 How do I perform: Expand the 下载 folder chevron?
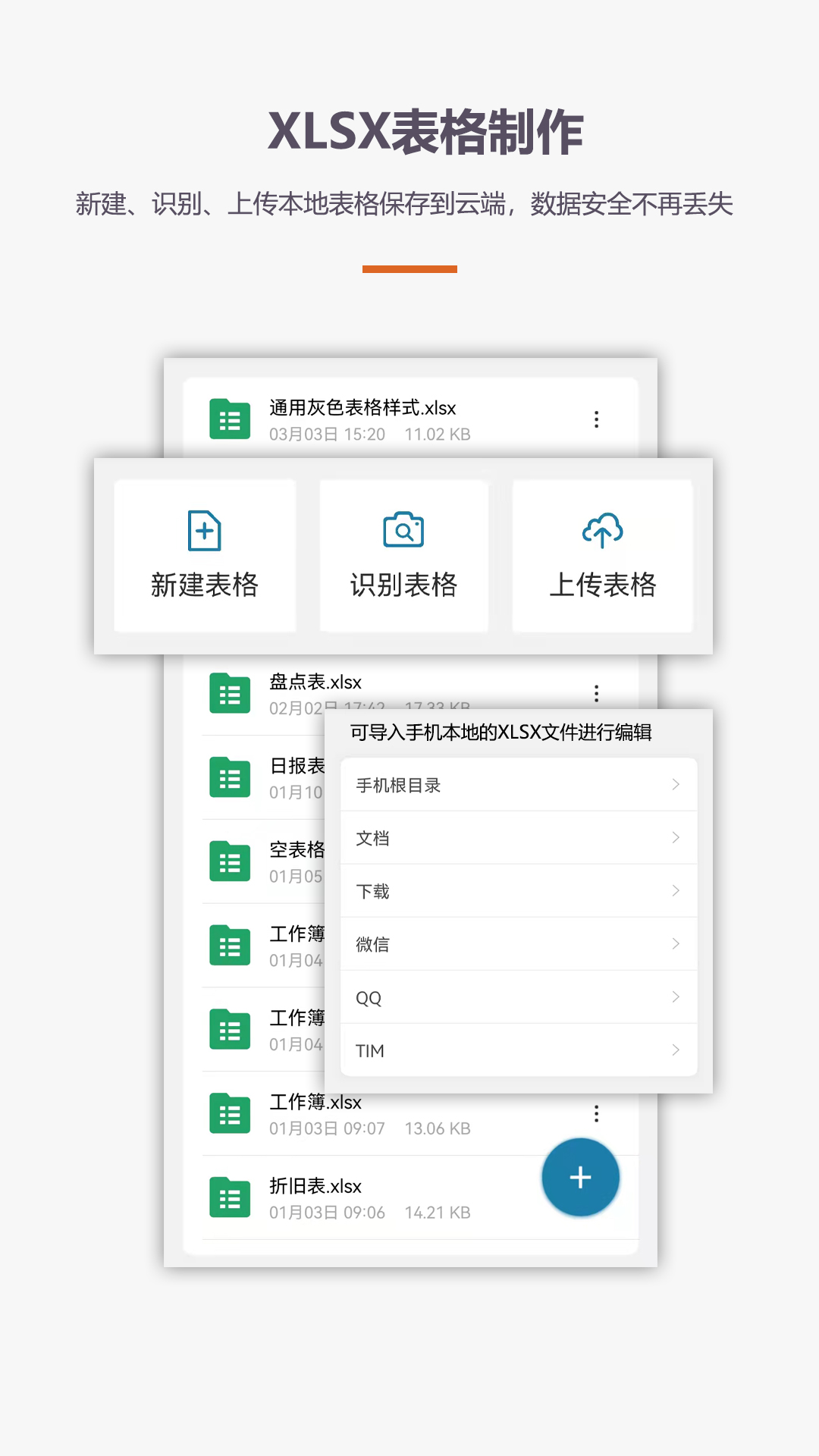click(675, 891)
